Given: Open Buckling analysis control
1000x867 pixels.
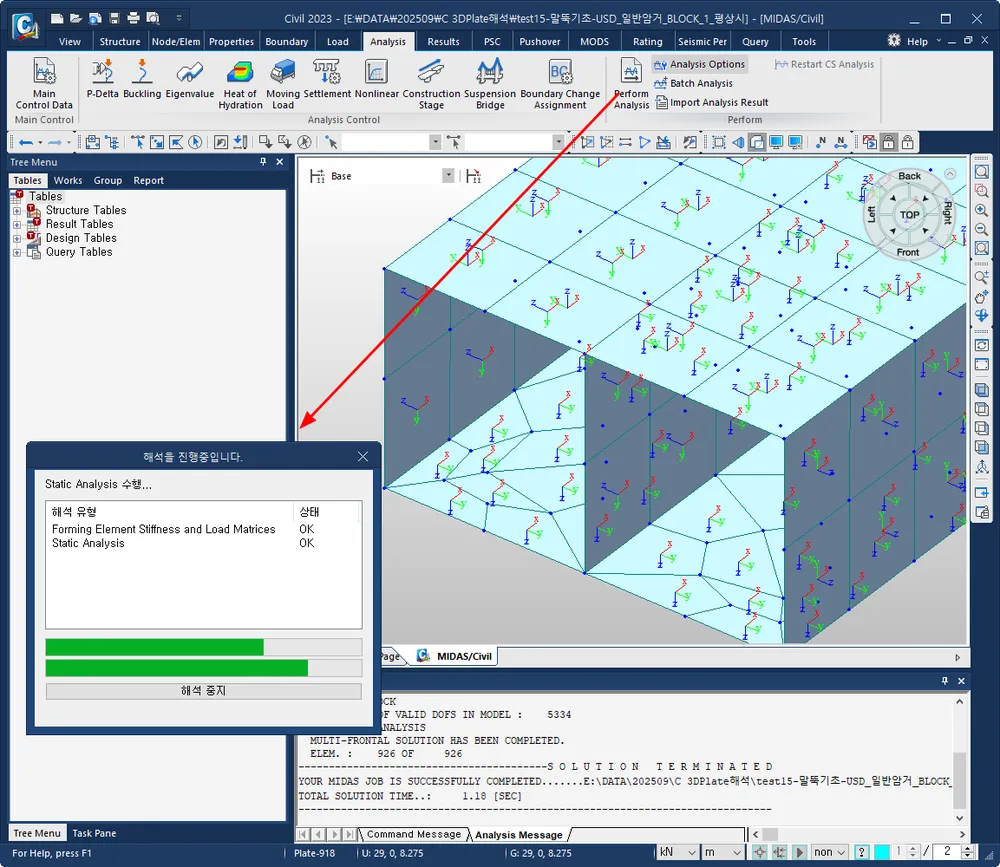Looking at the screenshot, I should coord(142,78).
